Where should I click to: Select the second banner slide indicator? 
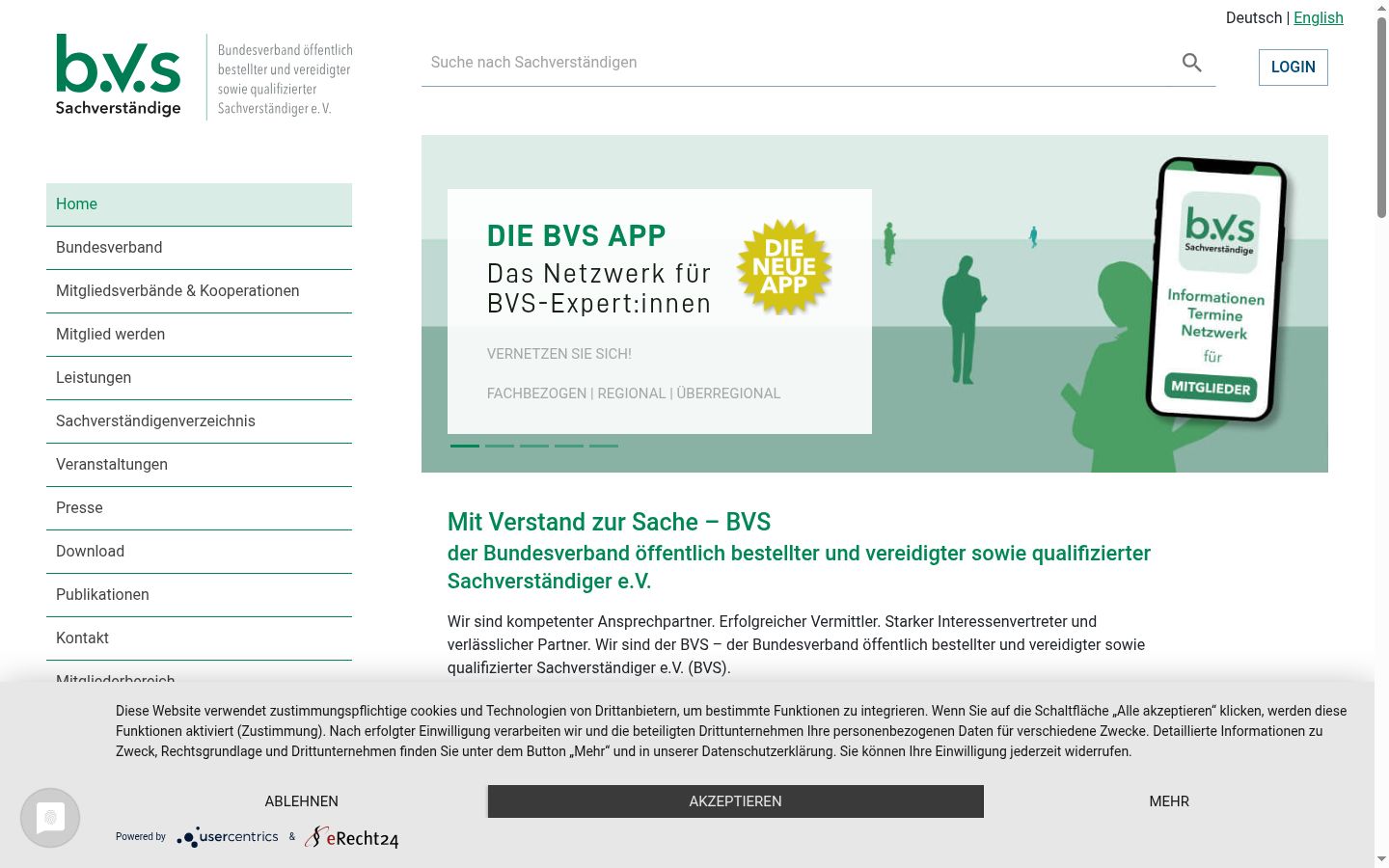[x=500, y=446]
